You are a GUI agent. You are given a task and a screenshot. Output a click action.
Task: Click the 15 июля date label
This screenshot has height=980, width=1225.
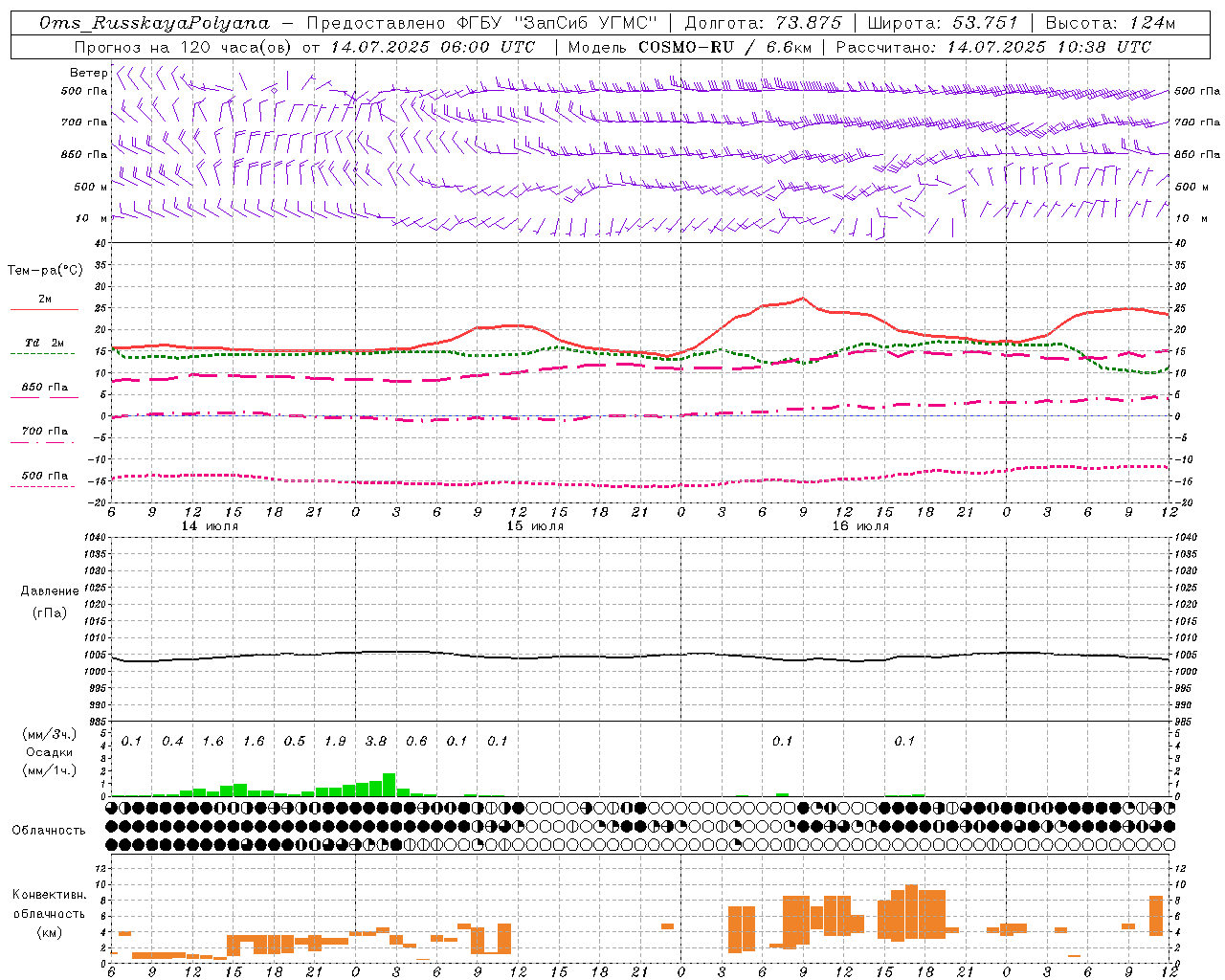[535, 525]
